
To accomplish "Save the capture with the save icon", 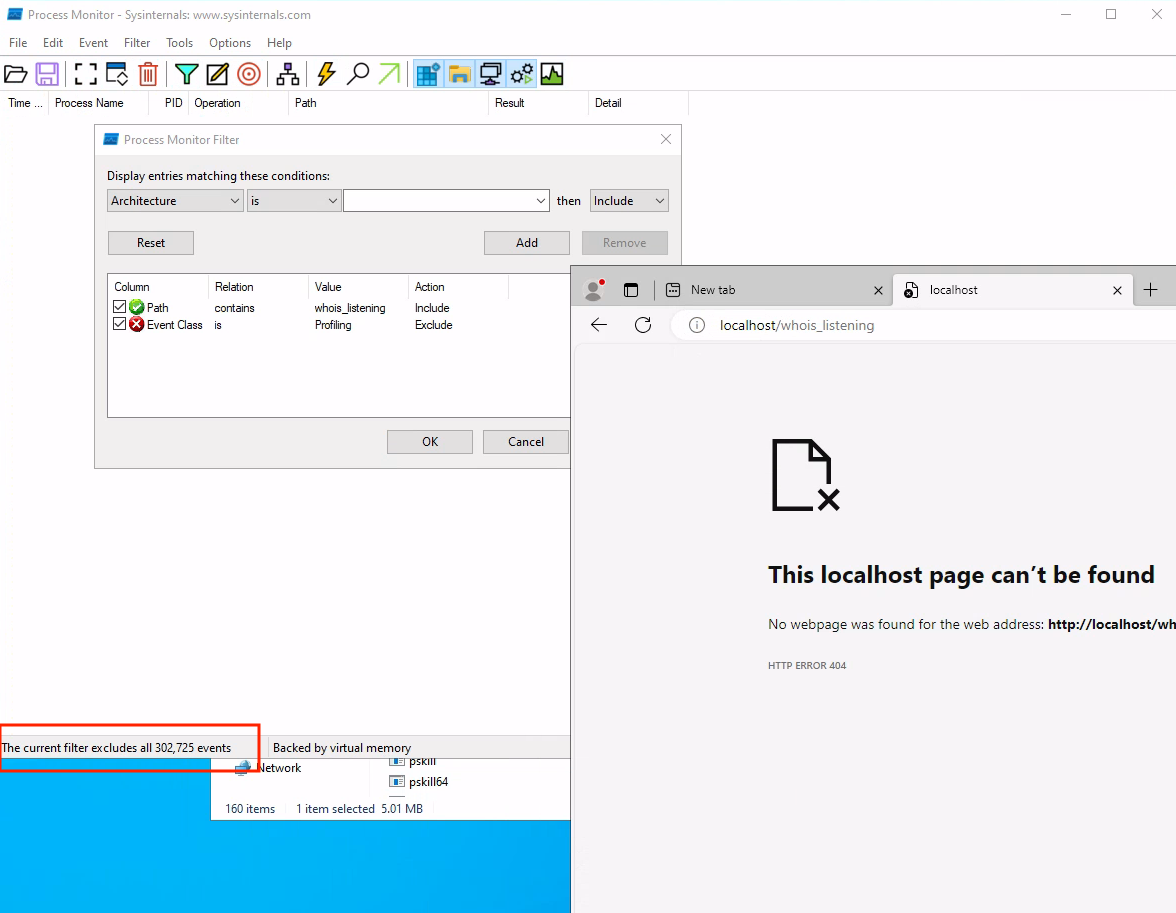I will click(46, 73).
